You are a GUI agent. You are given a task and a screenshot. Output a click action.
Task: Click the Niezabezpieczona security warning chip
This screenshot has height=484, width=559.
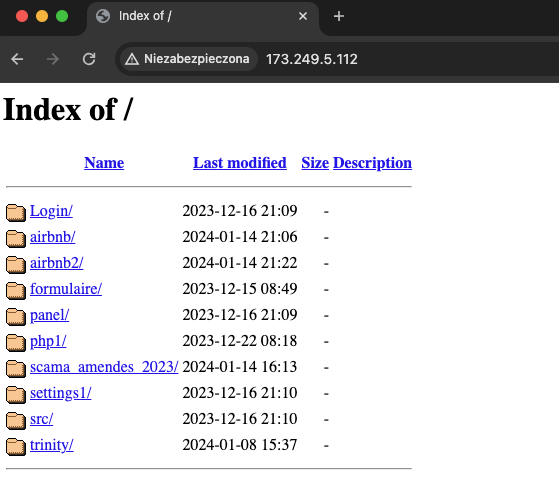[188, 59]
